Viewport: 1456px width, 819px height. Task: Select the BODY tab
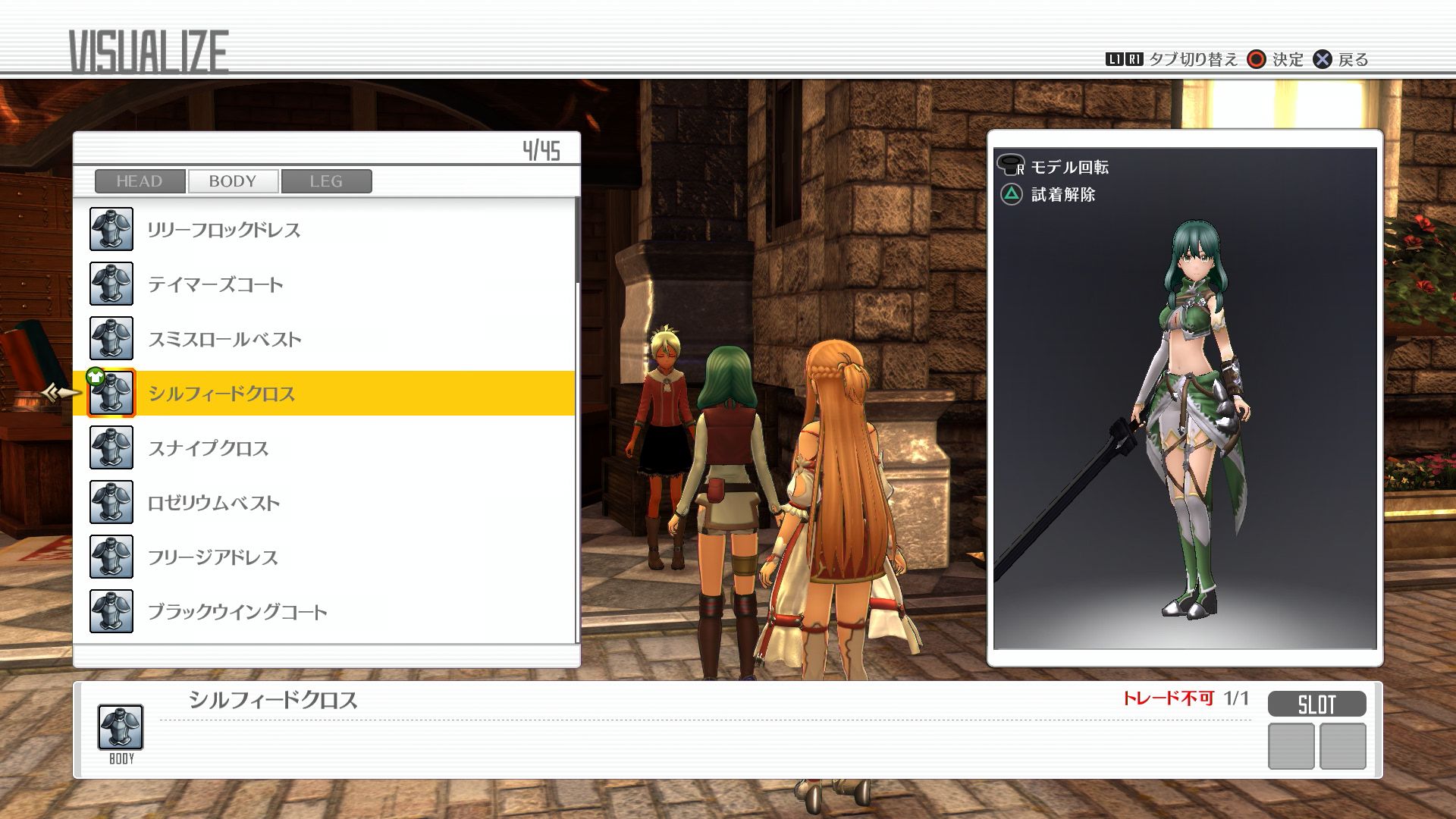[233, 181]
